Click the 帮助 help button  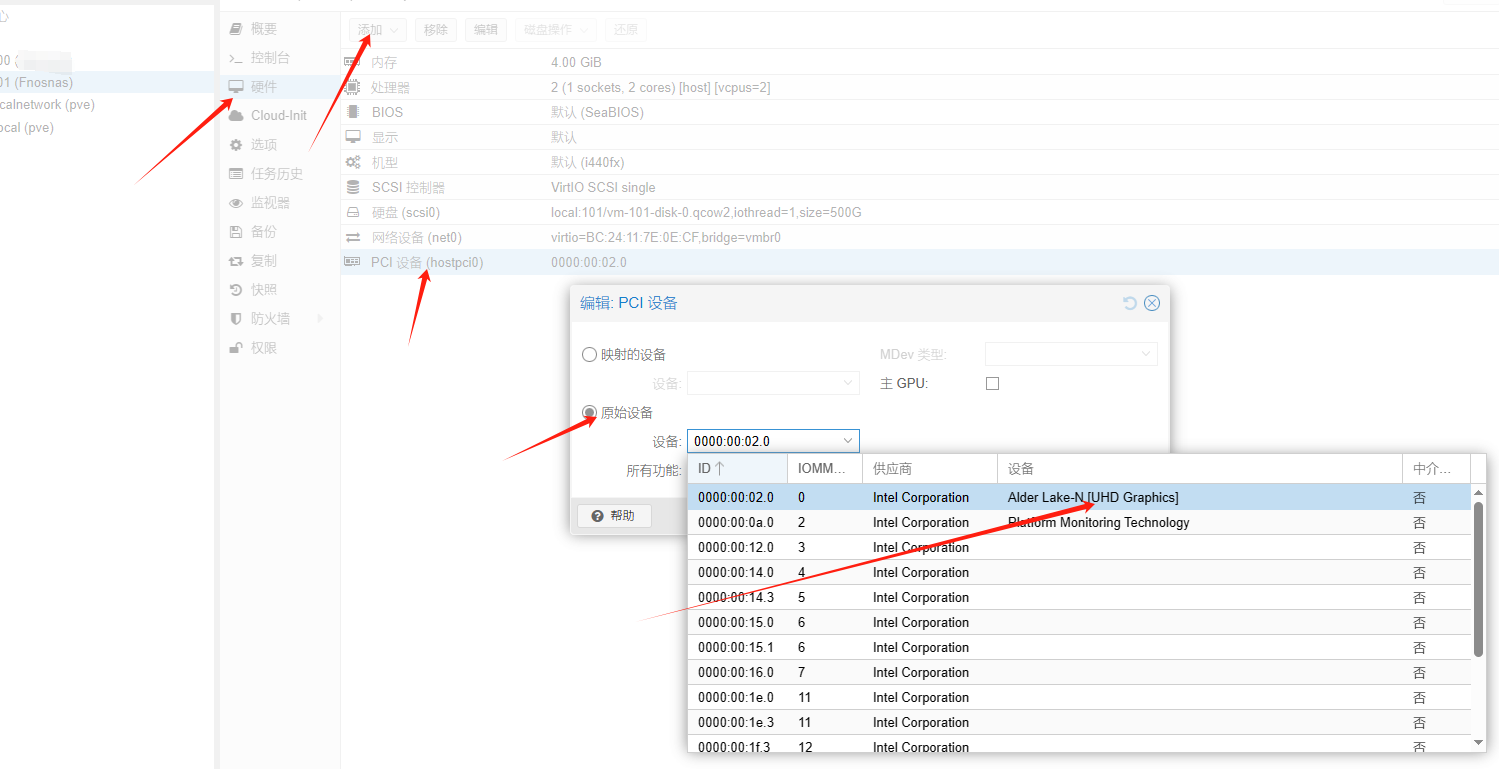point(614,516)
